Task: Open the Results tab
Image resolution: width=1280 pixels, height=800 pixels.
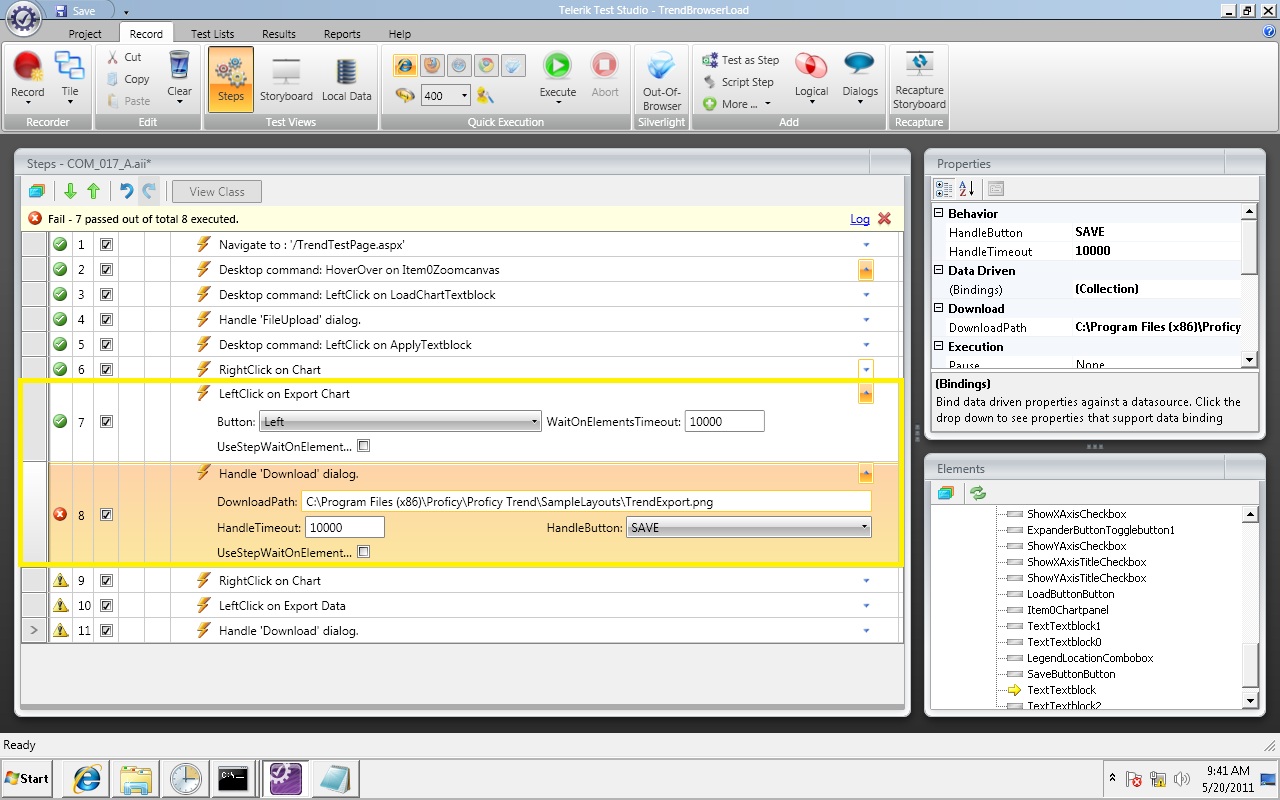Action: point(279,34)
